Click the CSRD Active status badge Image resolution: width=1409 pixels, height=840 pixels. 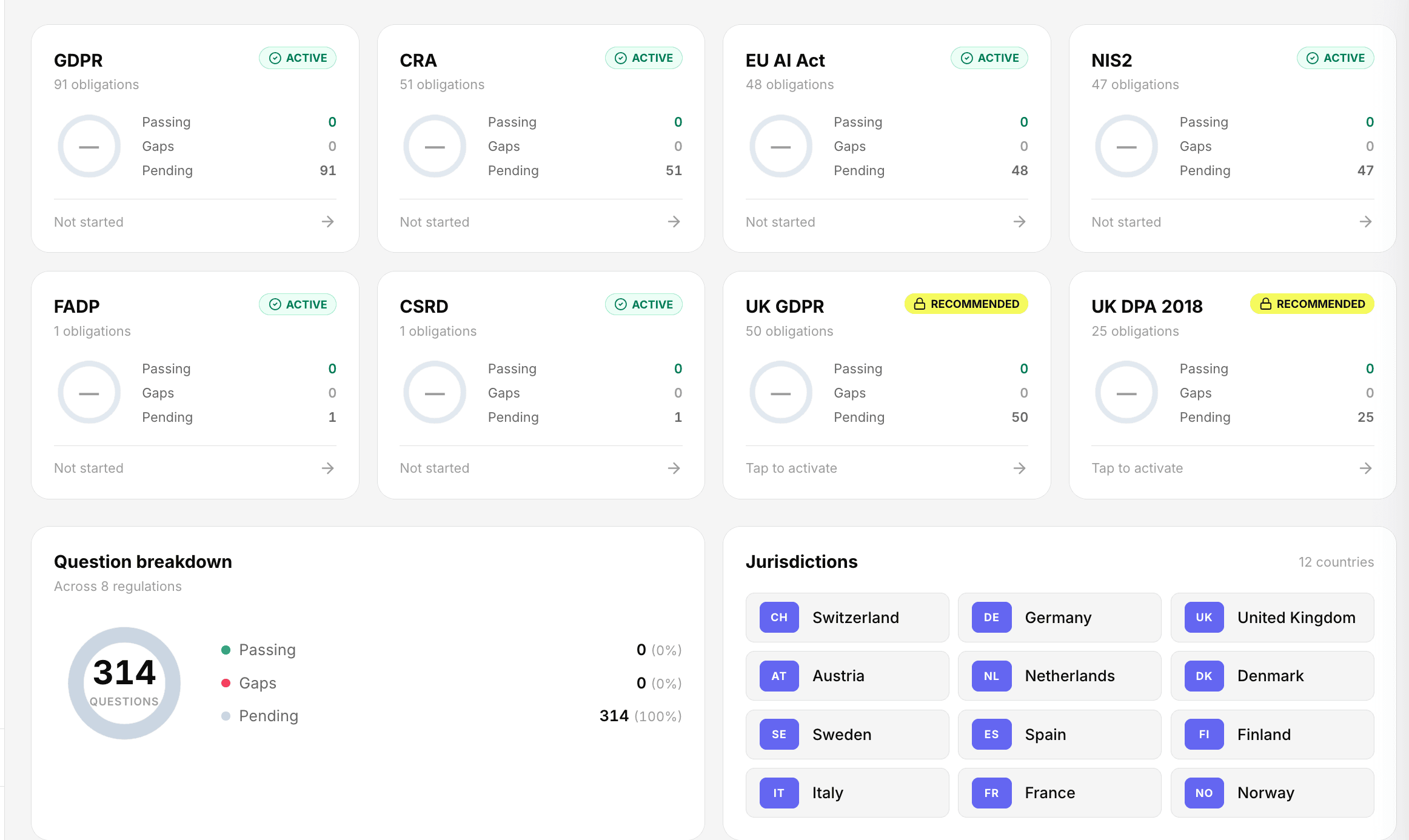tap(643, 304)
